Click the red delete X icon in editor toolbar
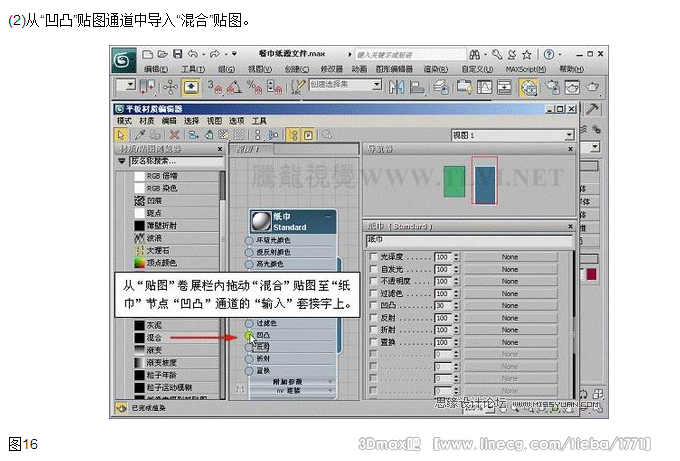 pyautogui.click(x=174, y=133)
